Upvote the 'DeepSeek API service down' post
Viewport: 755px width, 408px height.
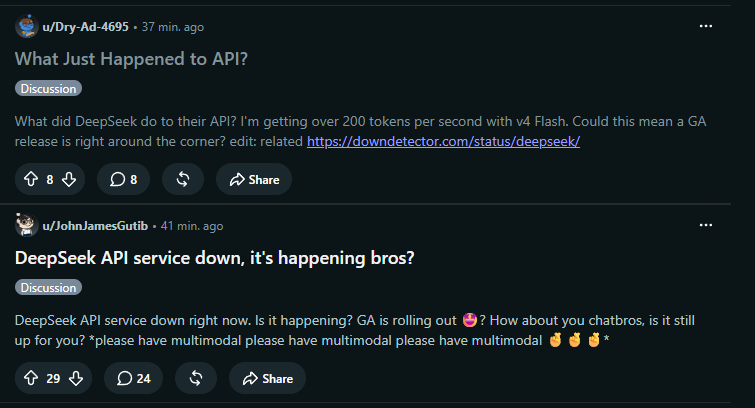[x=31, y=378]
